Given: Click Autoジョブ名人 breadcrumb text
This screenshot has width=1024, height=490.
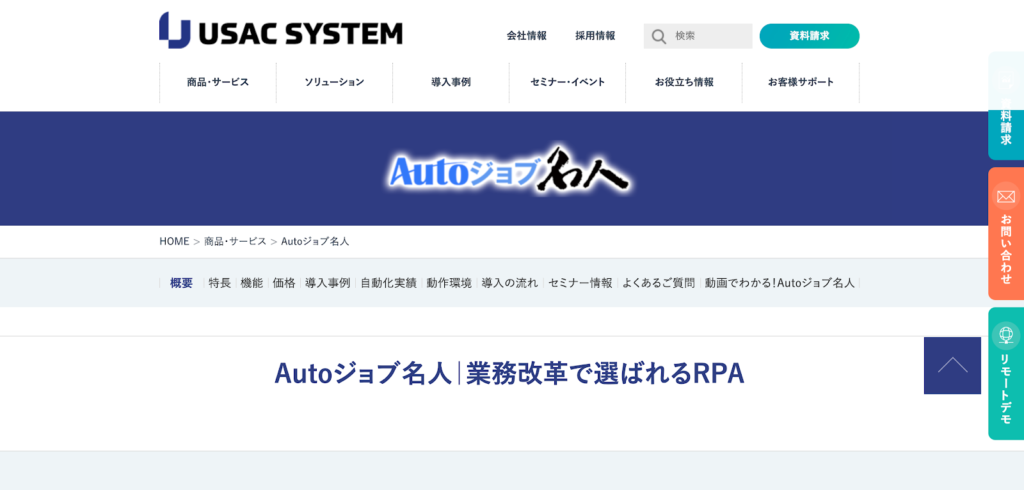Looking at the screenshot, I should (315, 241).
